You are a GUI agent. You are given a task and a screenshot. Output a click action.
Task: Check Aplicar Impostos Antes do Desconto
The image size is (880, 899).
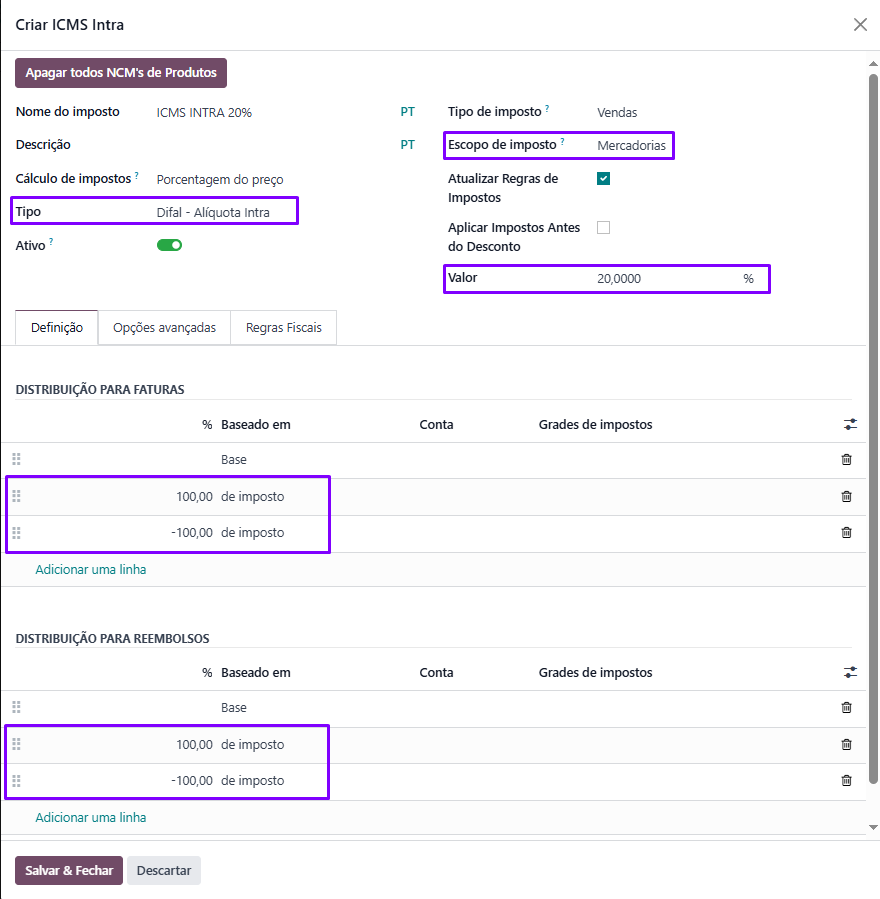pos(603,228)
